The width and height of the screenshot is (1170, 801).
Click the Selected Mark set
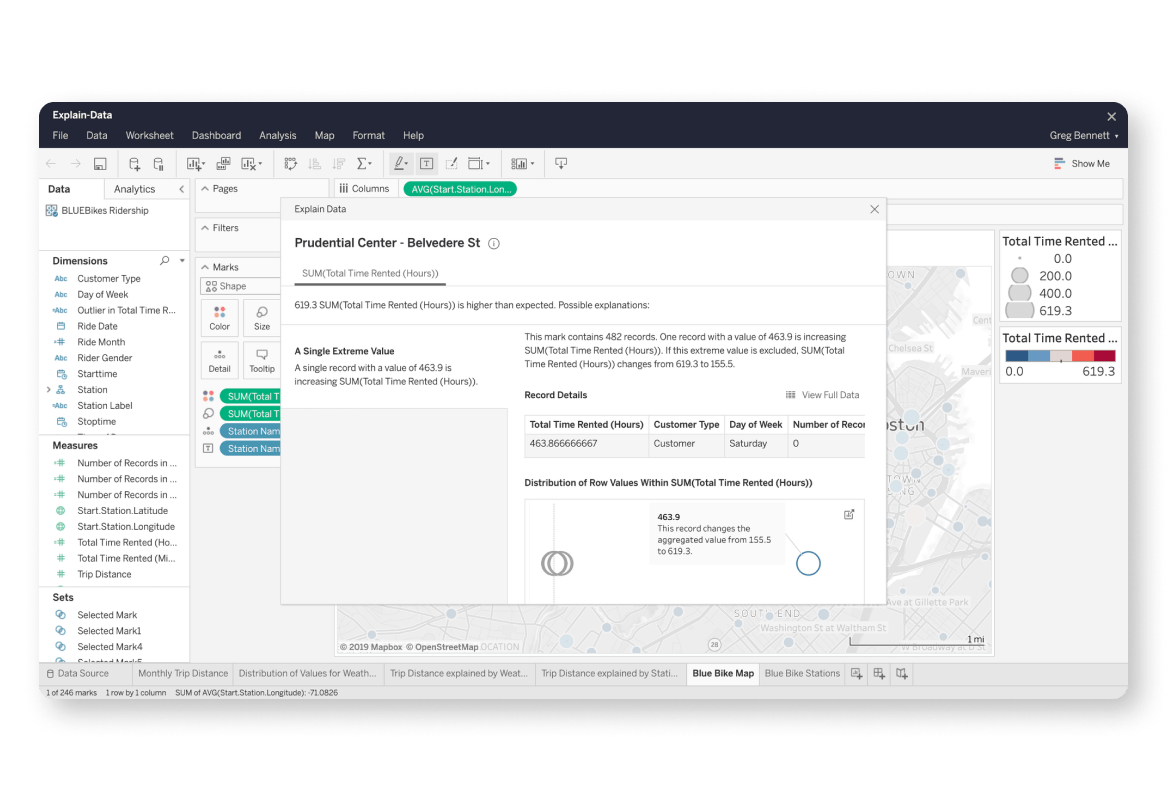click(x=107, y=615)
